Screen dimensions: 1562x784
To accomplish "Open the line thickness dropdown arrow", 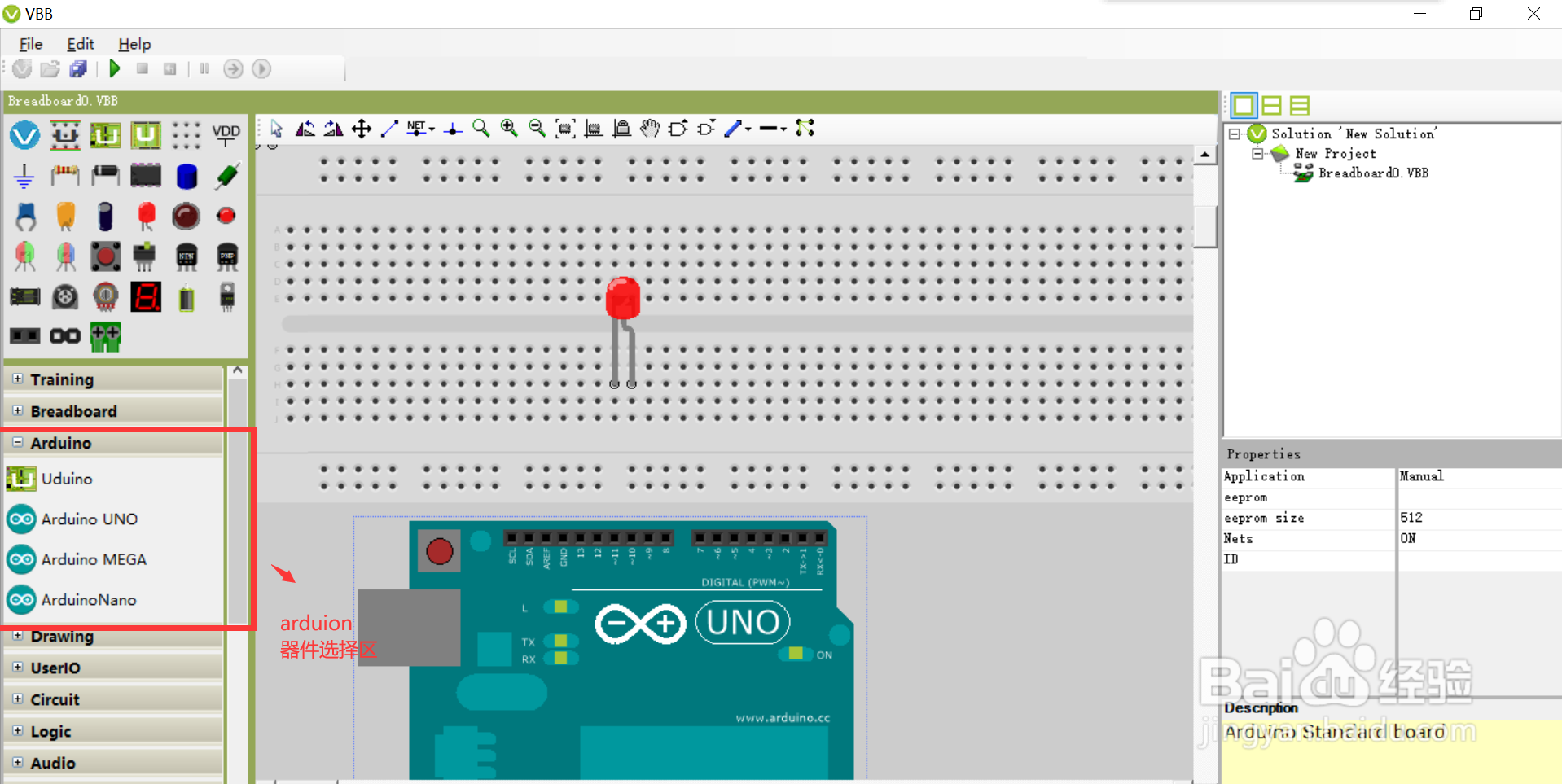I will tap(783, 129).
